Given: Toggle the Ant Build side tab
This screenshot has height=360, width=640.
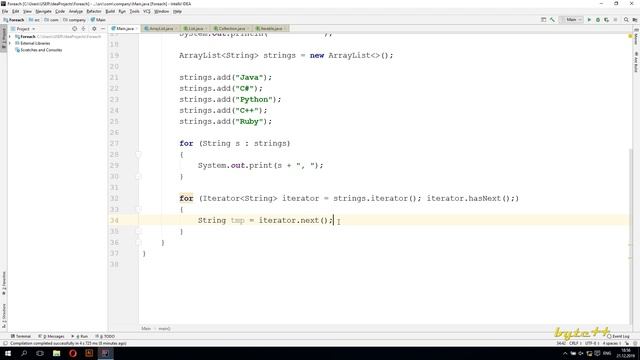Looking at the screenshot, I should point(636,62).
